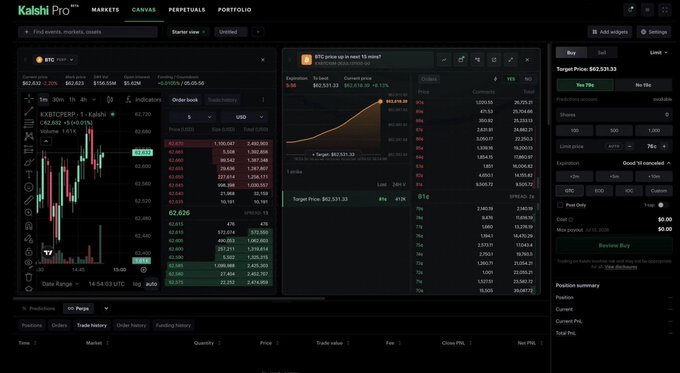The image size is (680, 373).
Task: Click the line chart icon in BTC prediction header
Action: coord(444,60)
